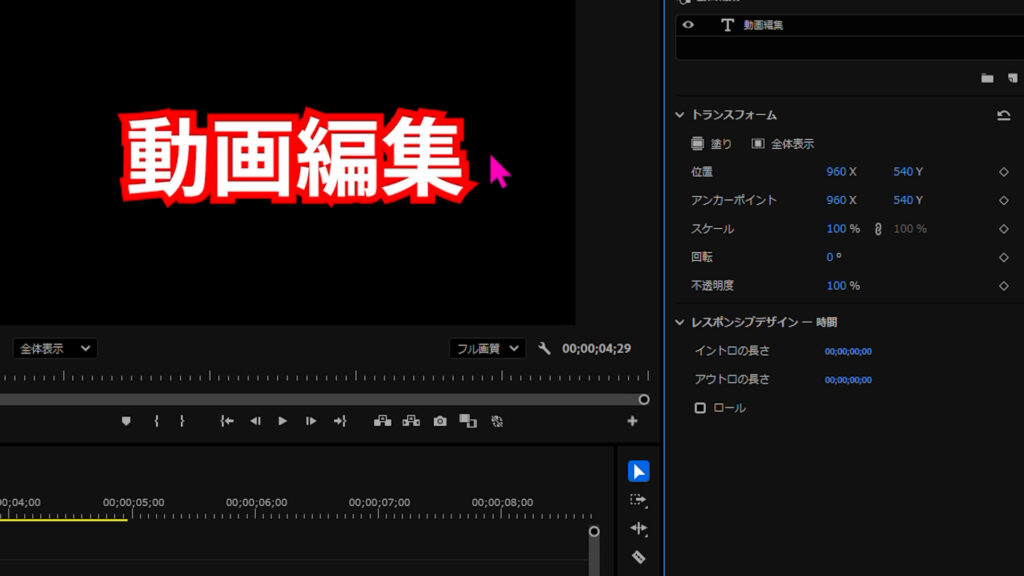Open the wrench settings in program monitor

click(544, 348)
